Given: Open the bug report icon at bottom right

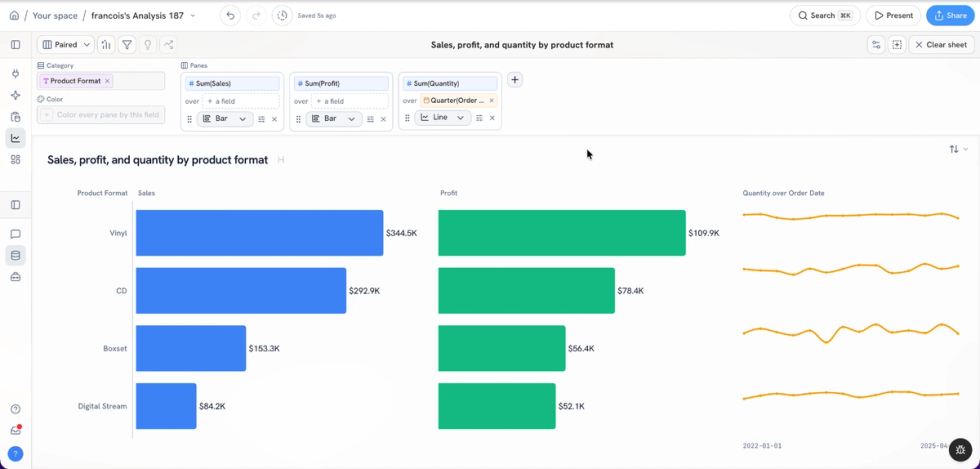Looking at the screenshot, I should tap(960, 450).
